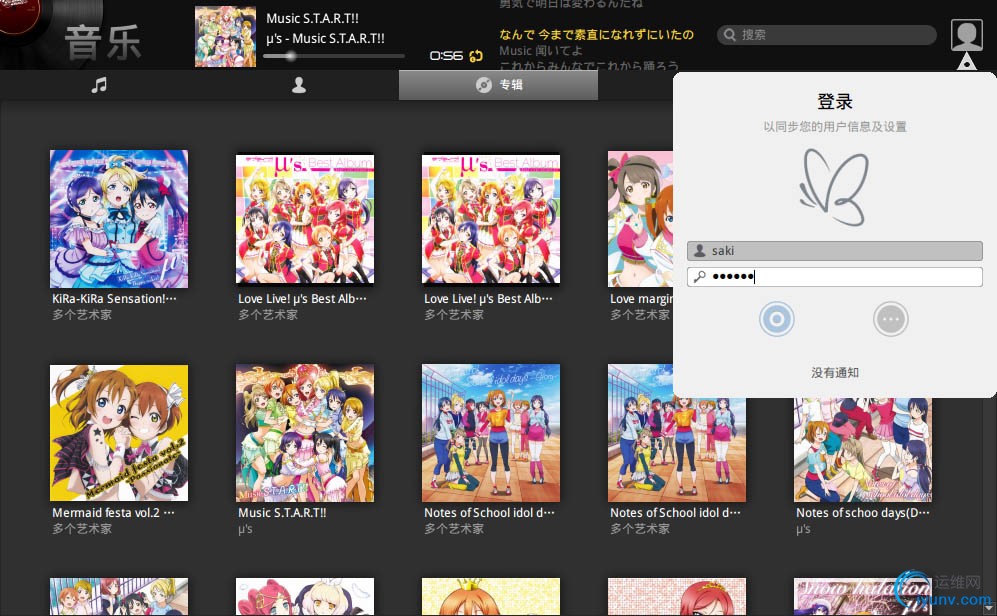
Task: Open the Mermaid festa vol.2 album cover
Action: (119, 432)
